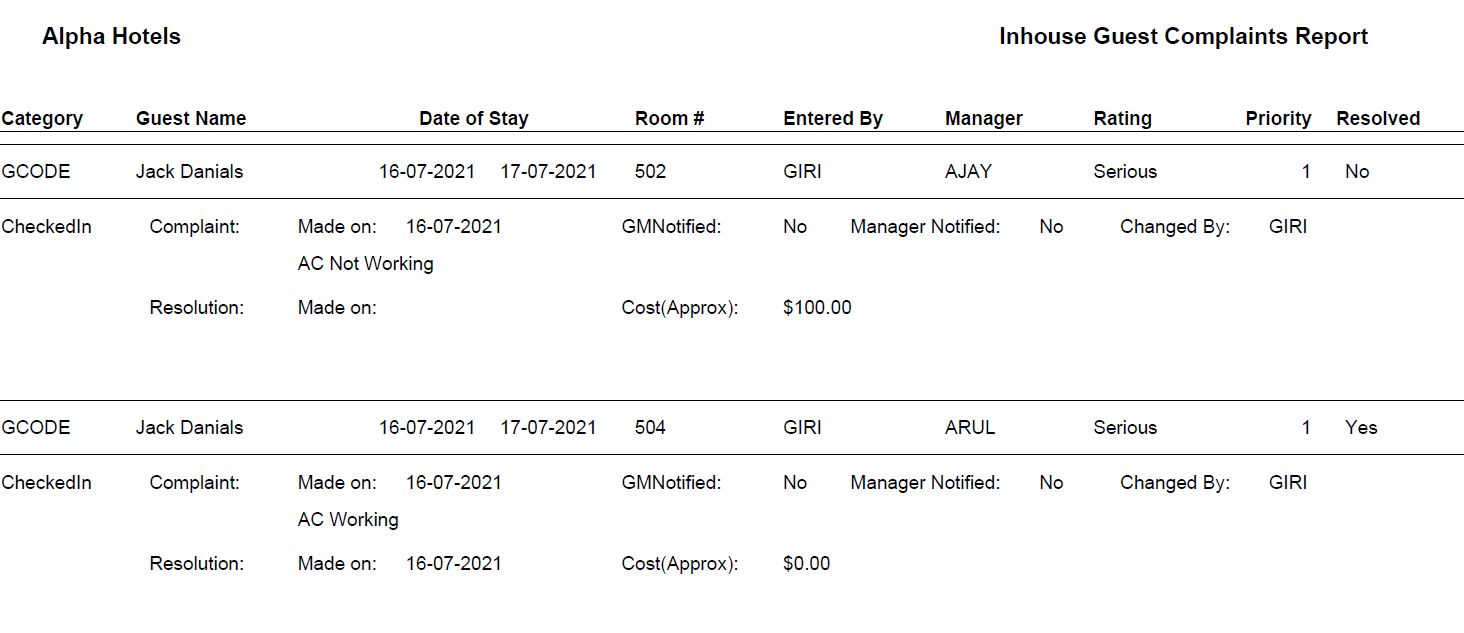
Task: Select the Yes resolved value
Action: point(1361,428)
